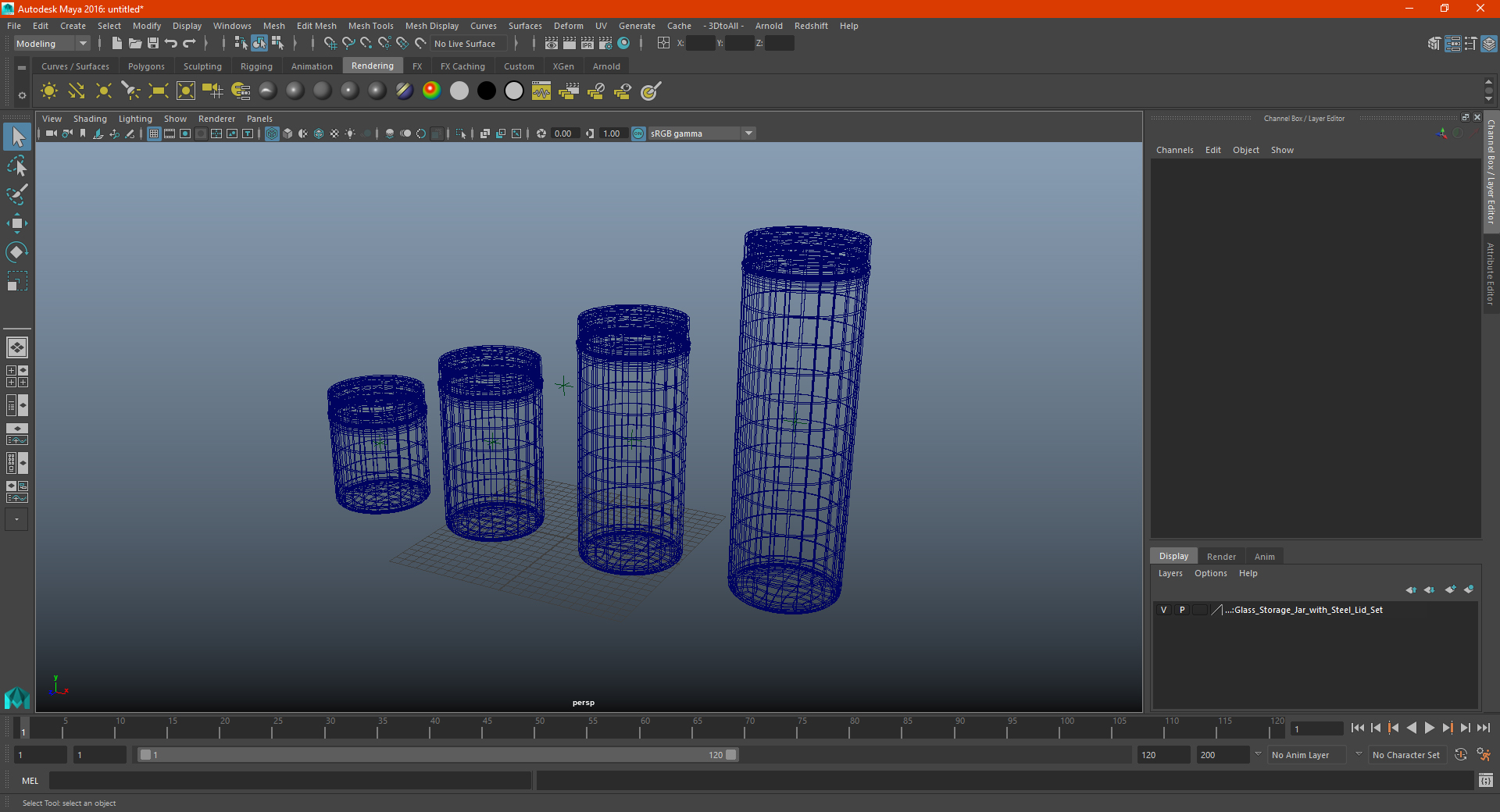Image resolution: width=1500 pixels, height=812 pixels.
Task: Open Render Settings clapboard gear icon
Action: click(605, 43)
